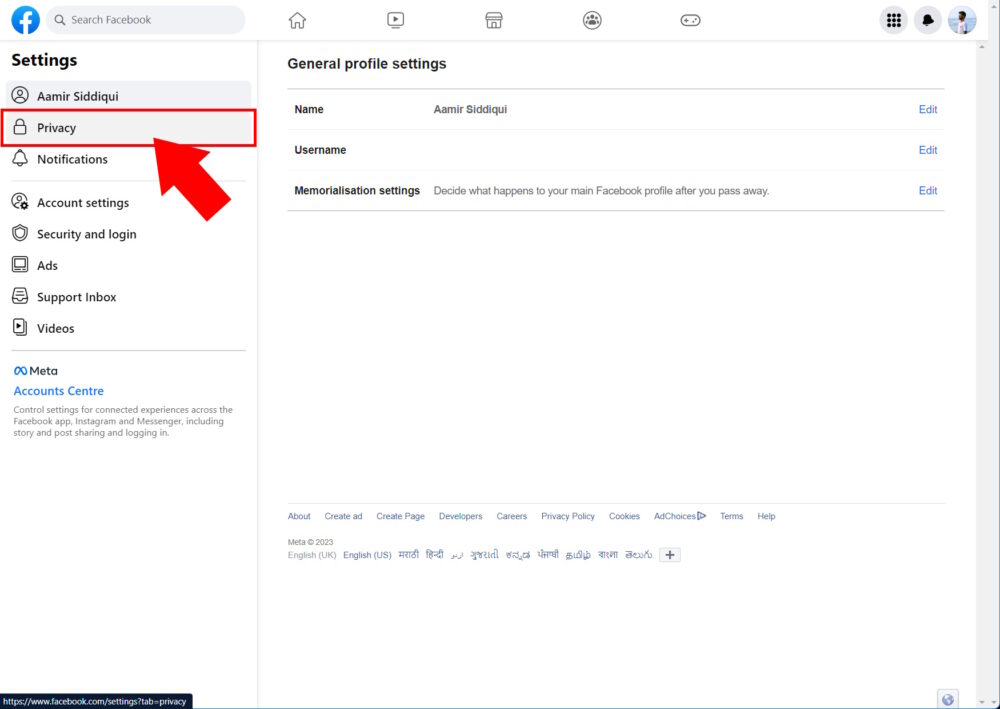Open the Groups section
The width and height of the screenshot is (1000, 709).
592,19
